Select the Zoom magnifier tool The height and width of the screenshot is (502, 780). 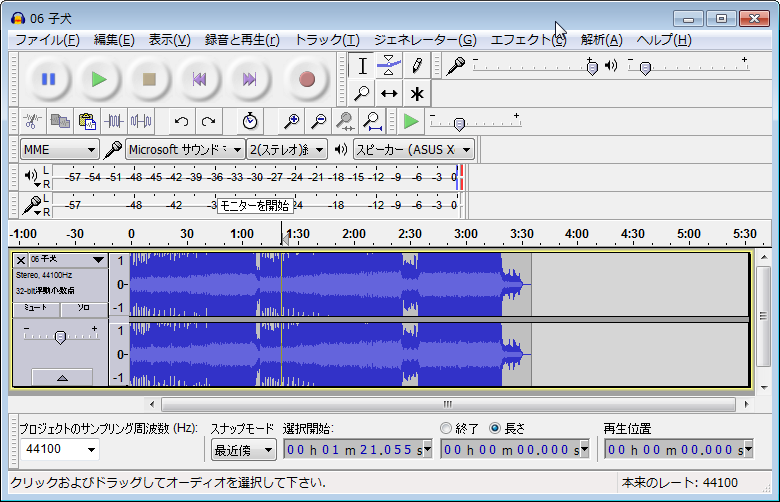coord(362,93)
